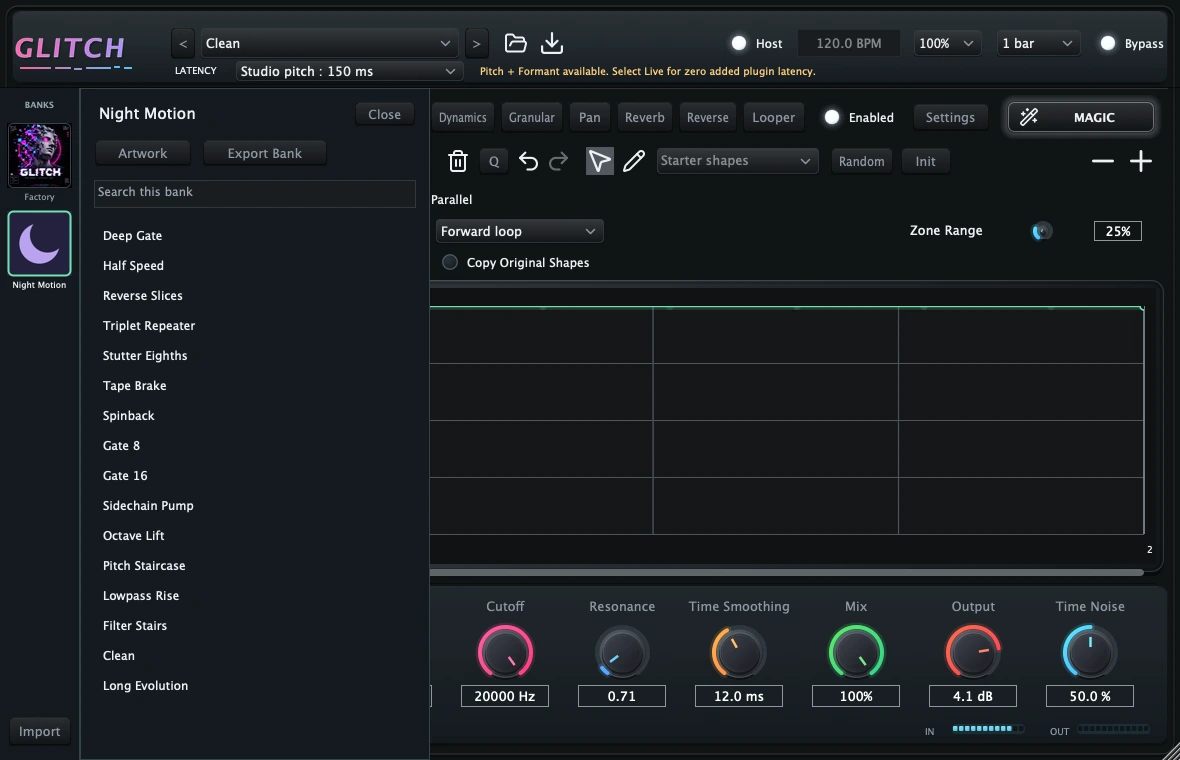Click the Export Bank button

(x=265, y=154)
